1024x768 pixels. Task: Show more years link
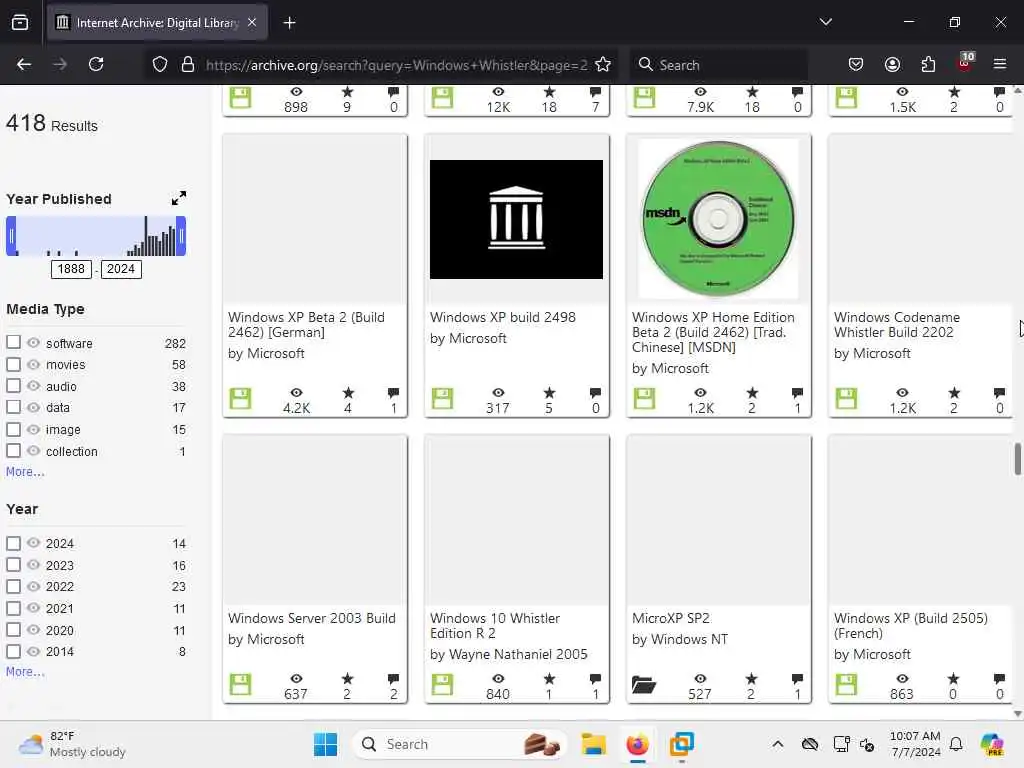point(25,671)
